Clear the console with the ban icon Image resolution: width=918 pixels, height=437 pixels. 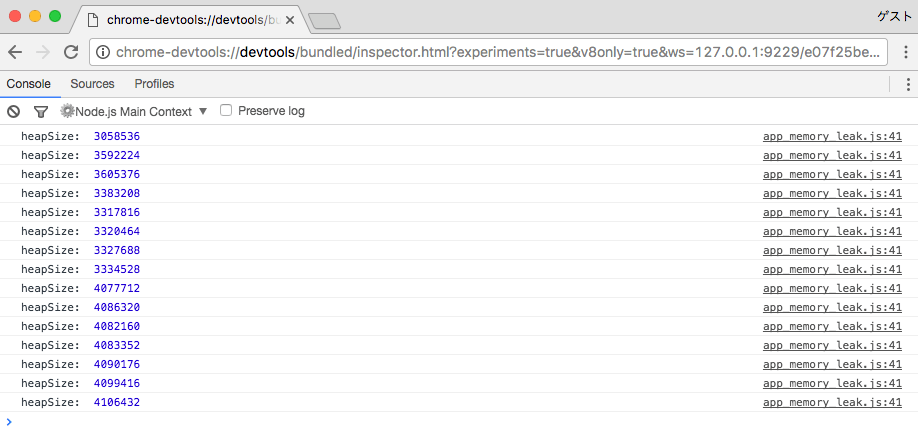[x=13, y=111]
